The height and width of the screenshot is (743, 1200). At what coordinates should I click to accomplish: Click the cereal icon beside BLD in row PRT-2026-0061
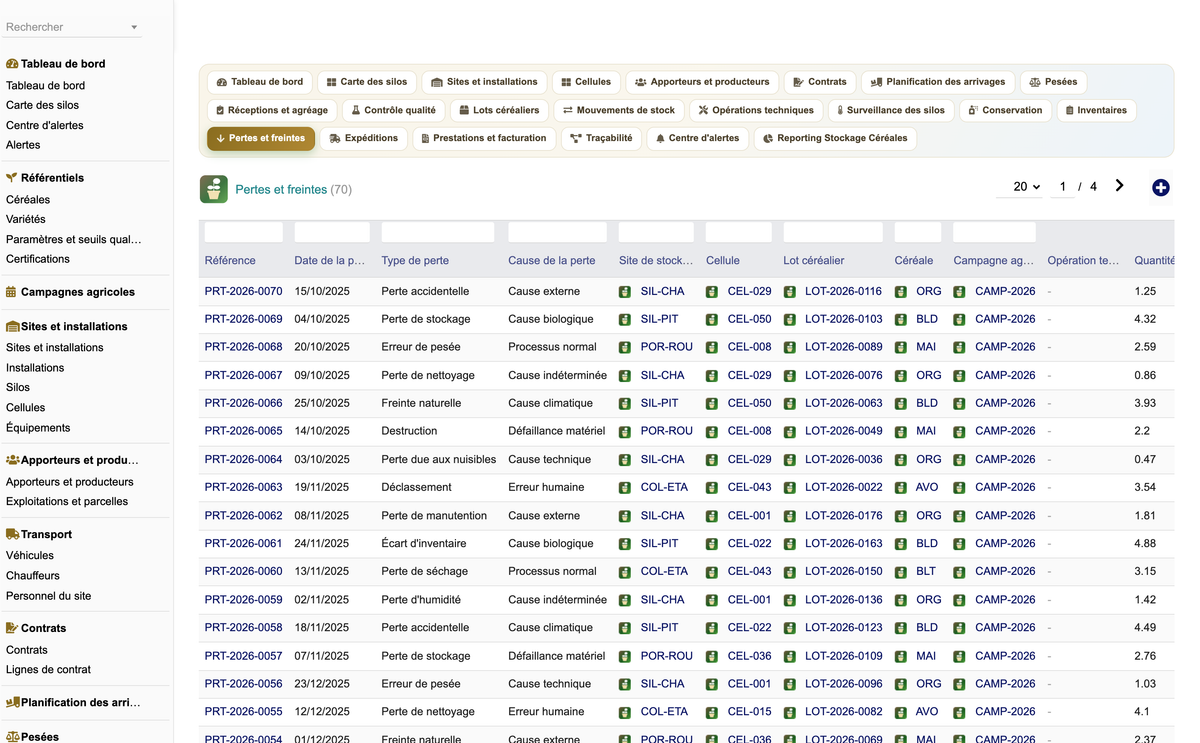click(x=901, y=543)
